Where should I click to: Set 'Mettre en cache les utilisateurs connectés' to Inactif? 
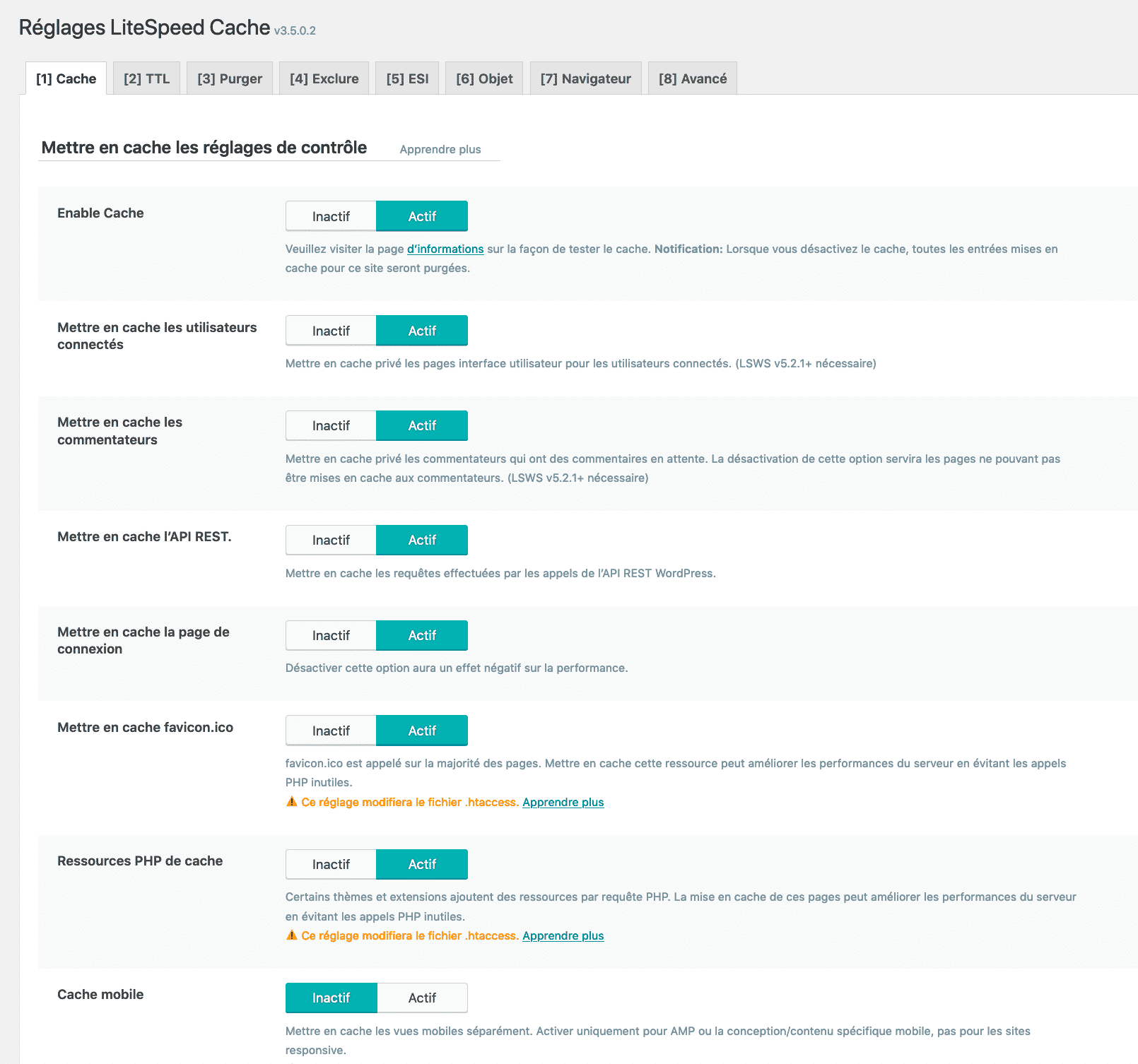(330, 330)
